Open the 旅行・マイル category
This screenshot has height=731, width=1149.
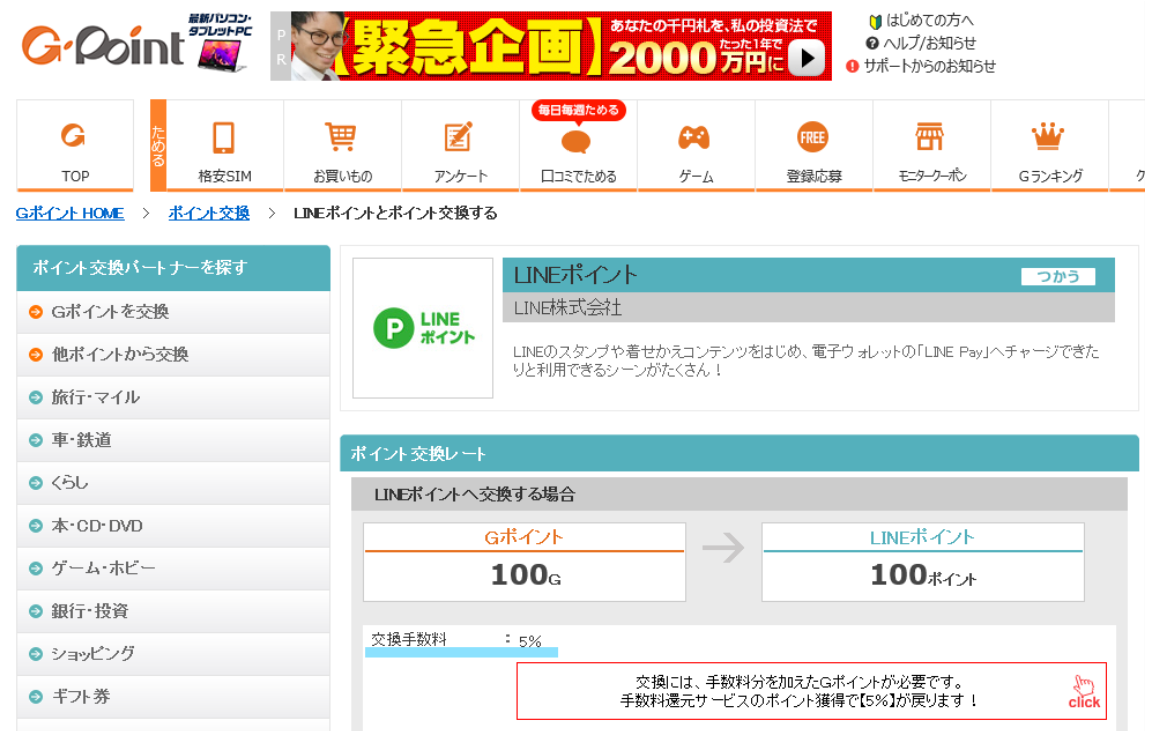(174, 398)
